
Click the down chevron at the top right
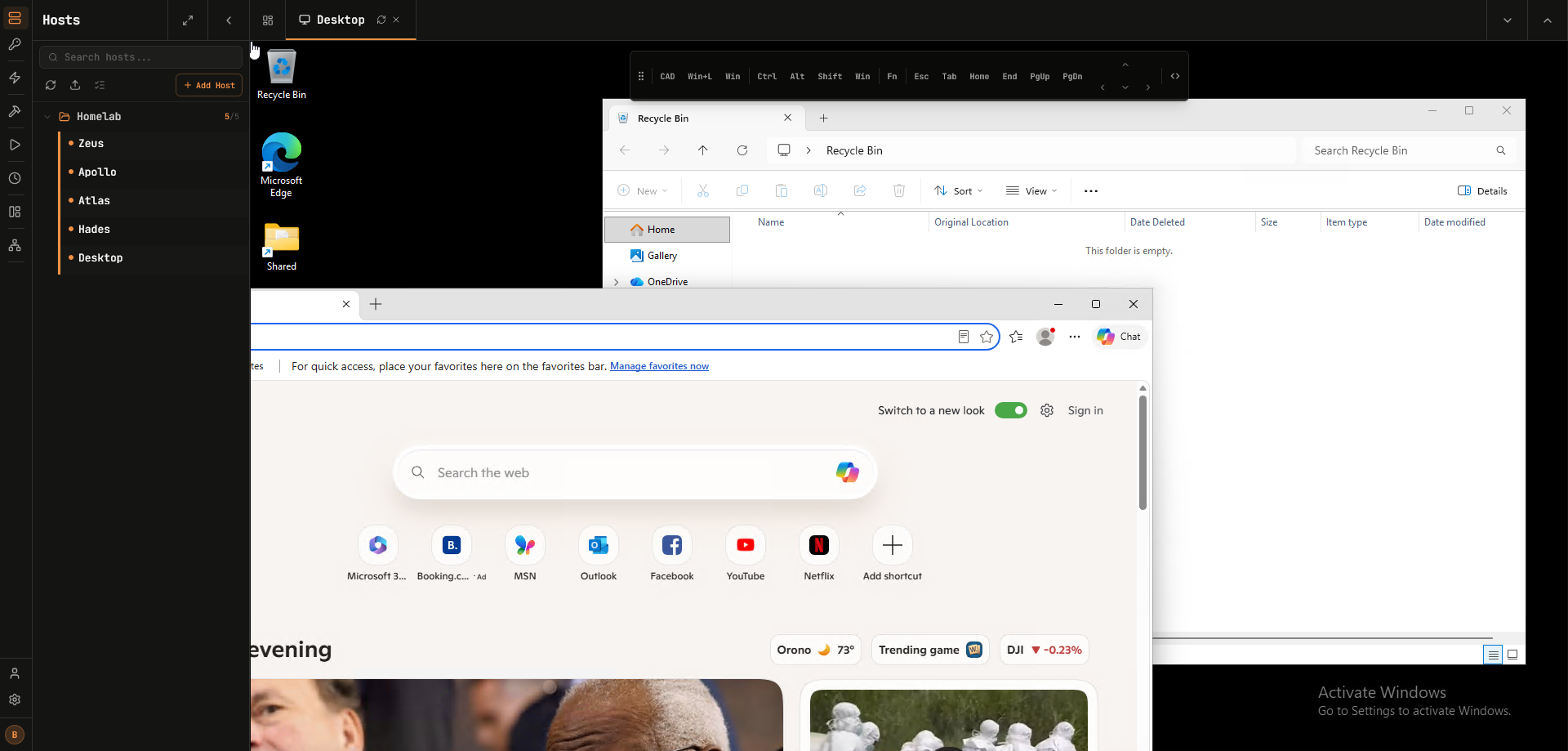click(1508, 20)
